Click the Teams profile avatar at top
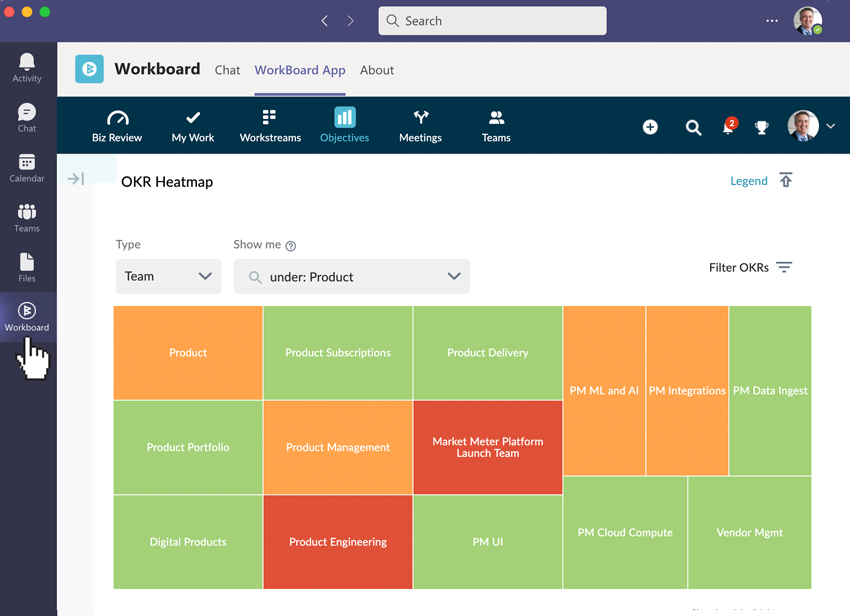The width and height of the screenshot is (850, 616). 807,21
